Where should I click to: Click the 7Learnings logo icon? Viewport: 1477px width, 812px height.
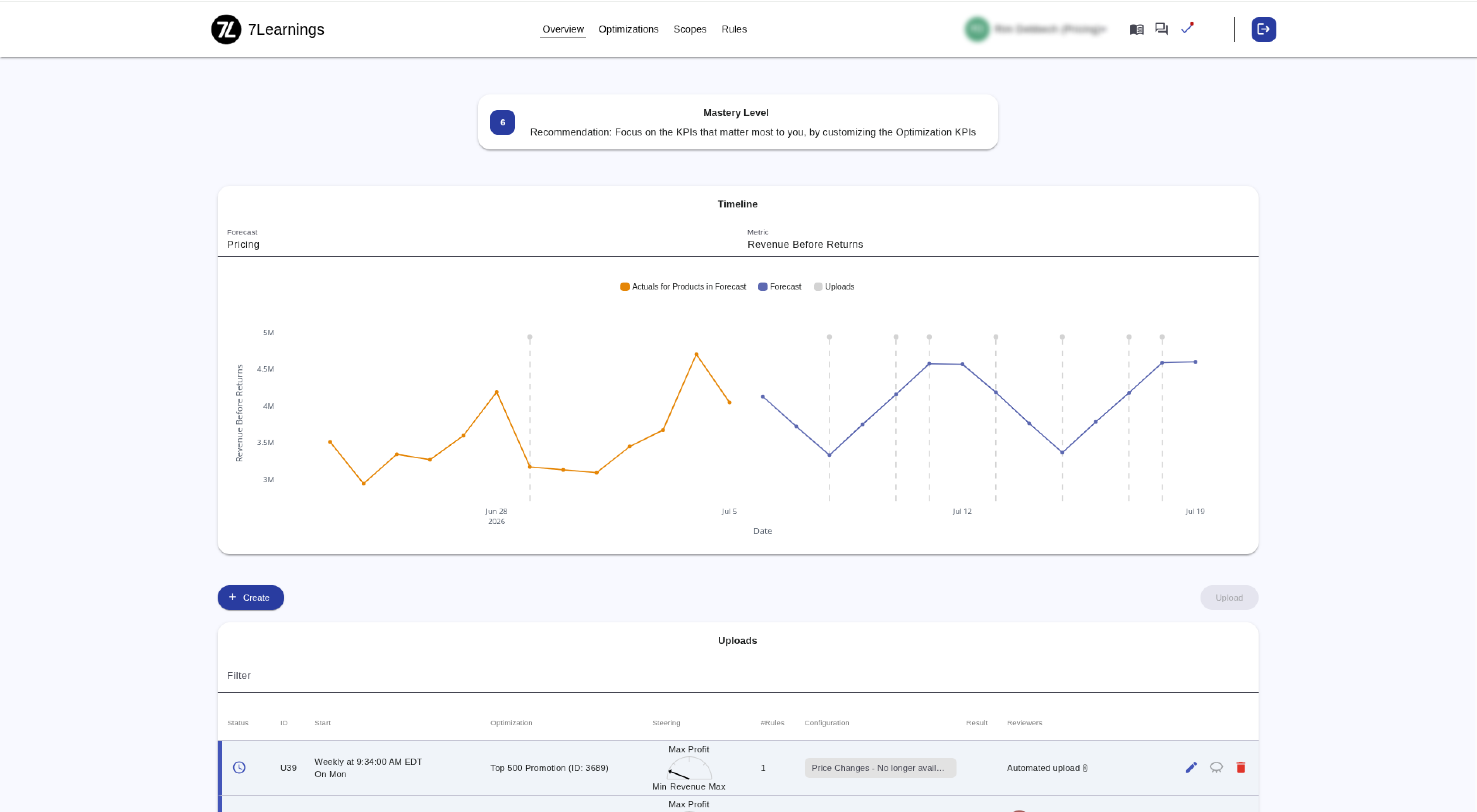[226, 29]
